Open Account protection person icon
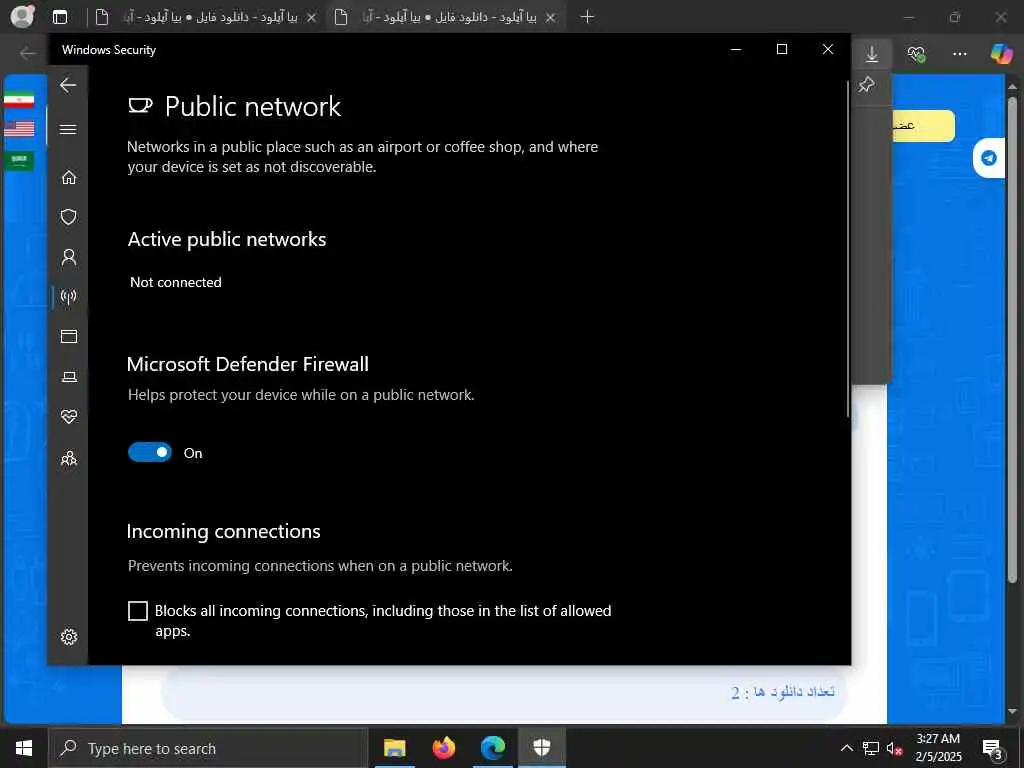 coord(69,257)
